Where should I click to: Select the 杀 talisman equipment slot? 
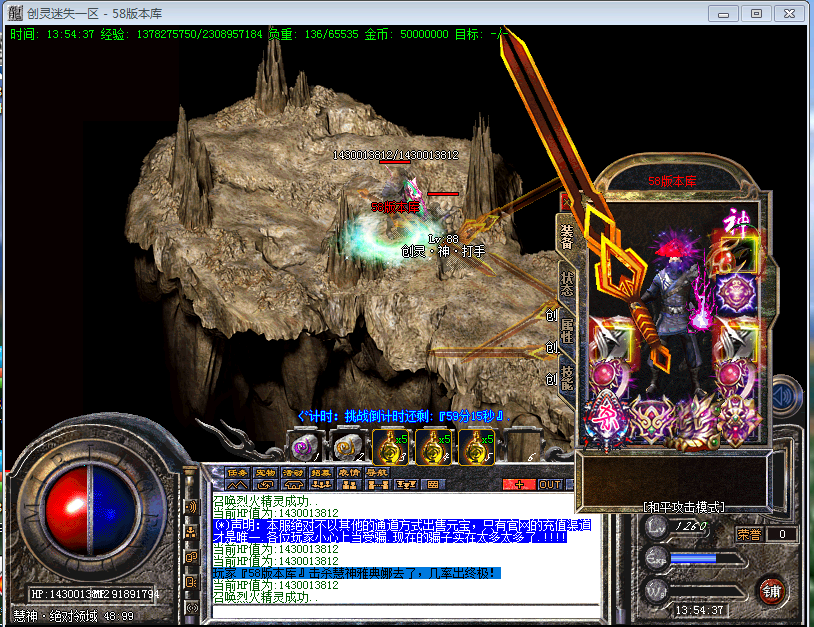pos(606,419)
